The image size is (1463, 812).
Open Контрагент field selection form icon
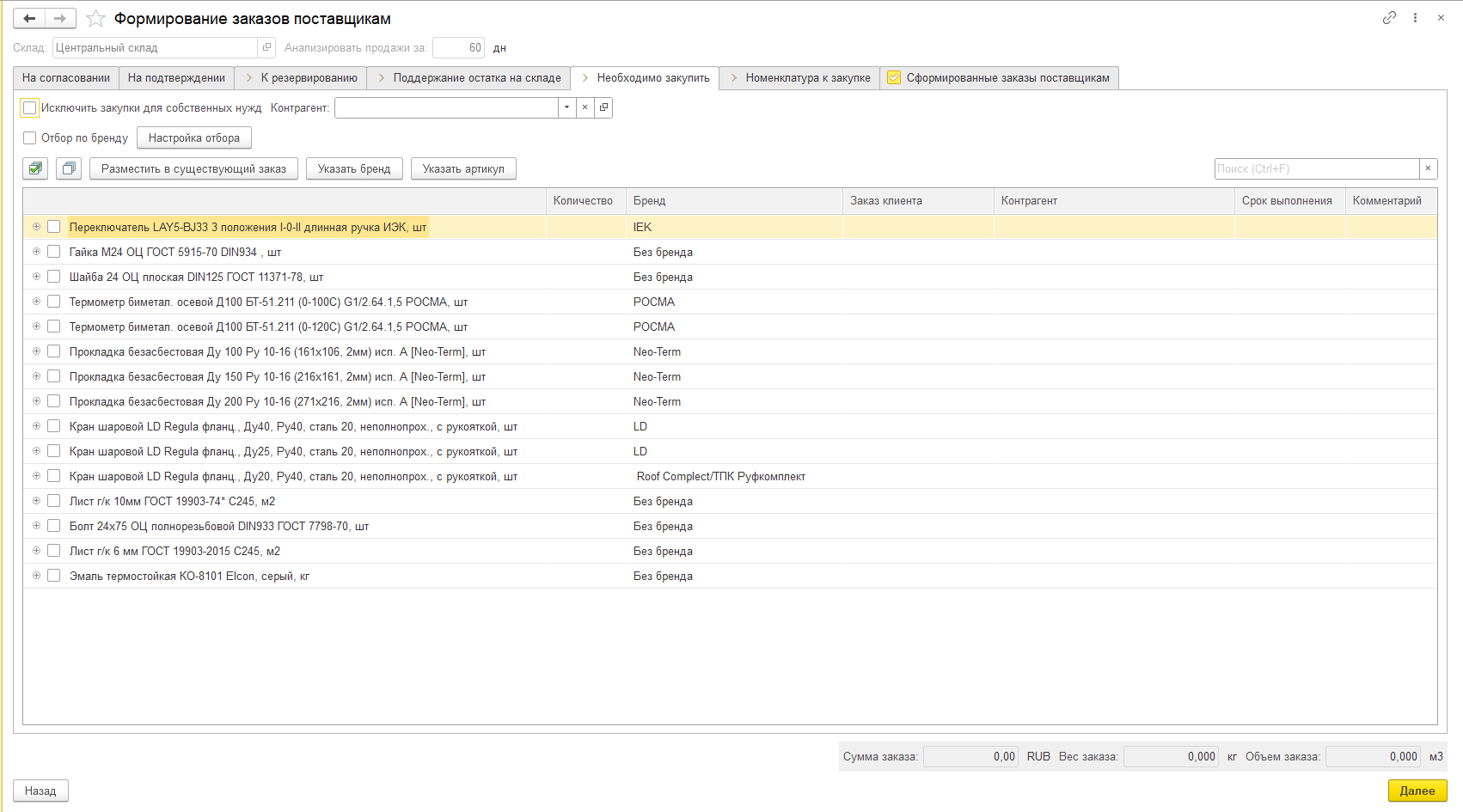pos(603,107)
